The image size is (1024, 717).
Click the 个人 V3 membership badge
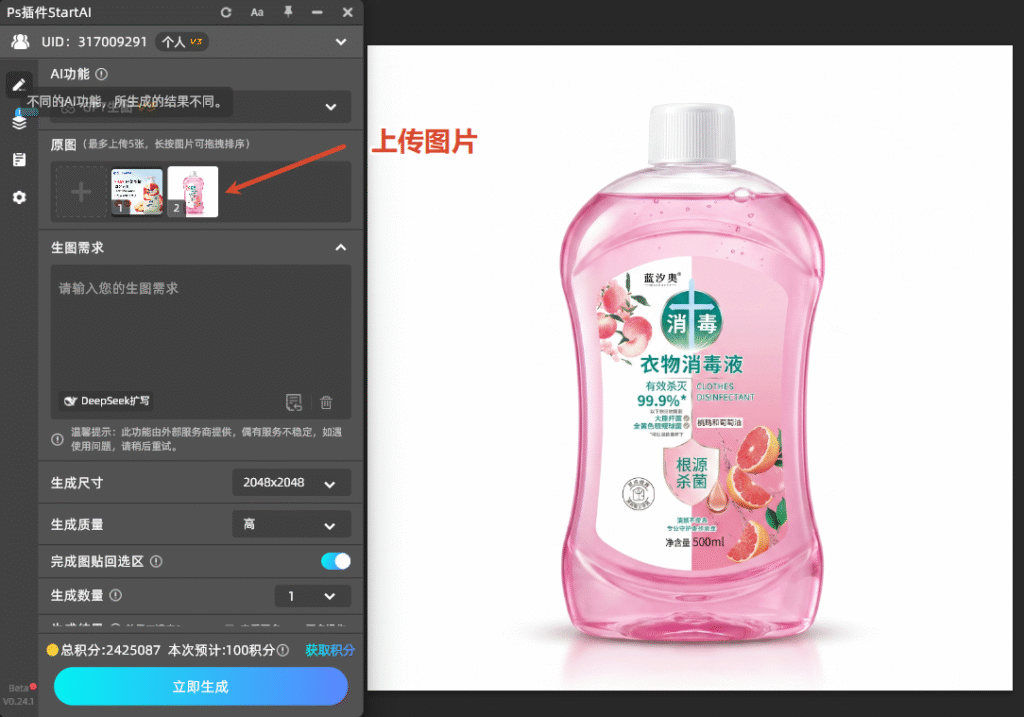tap(182, 42)
